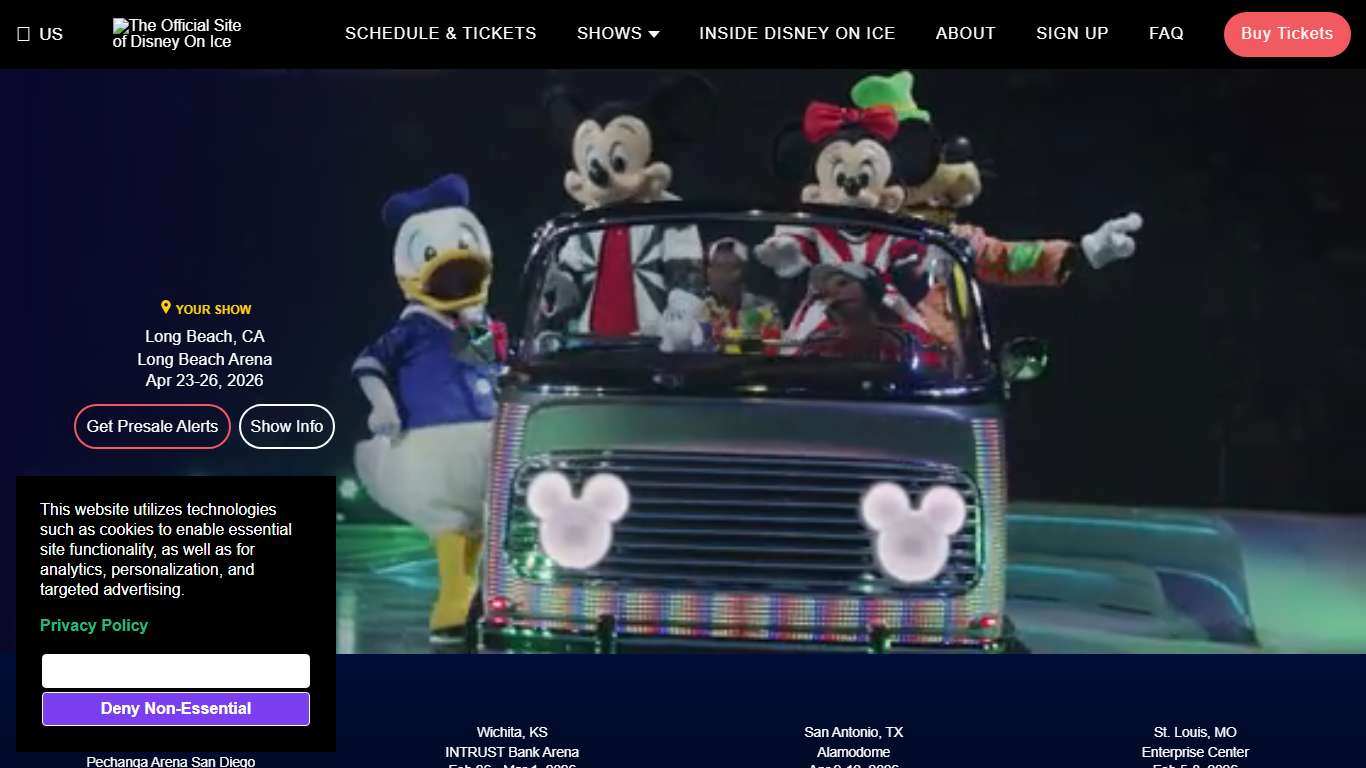The width and height of the screenshot is (1366, 768).
Task: Select the St. Louis Enterprise Center show
Action: pos(1195,742)
